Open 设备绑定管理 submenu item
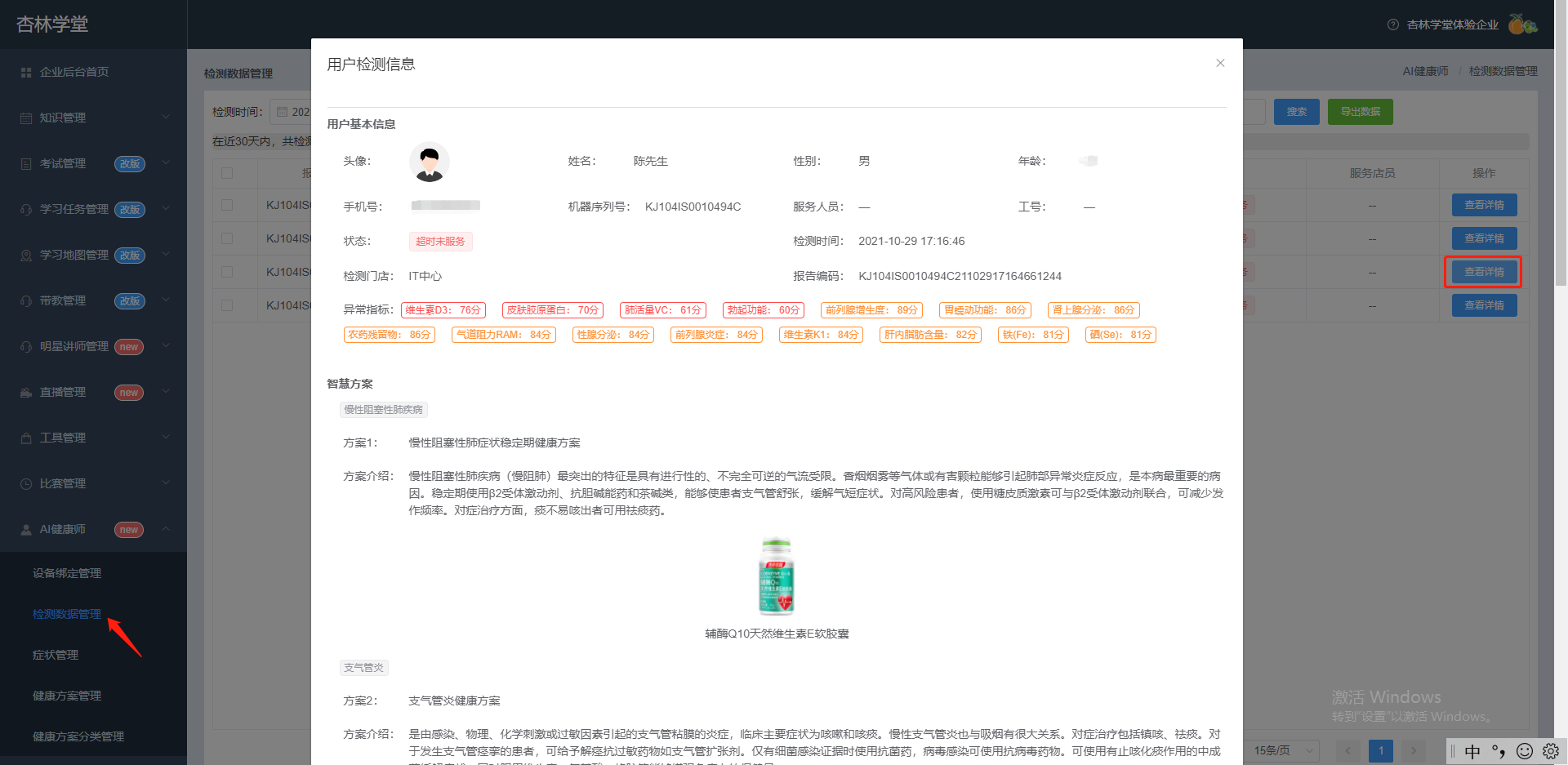The width and height of the screenshot is (1568, 765). point(67,573)
